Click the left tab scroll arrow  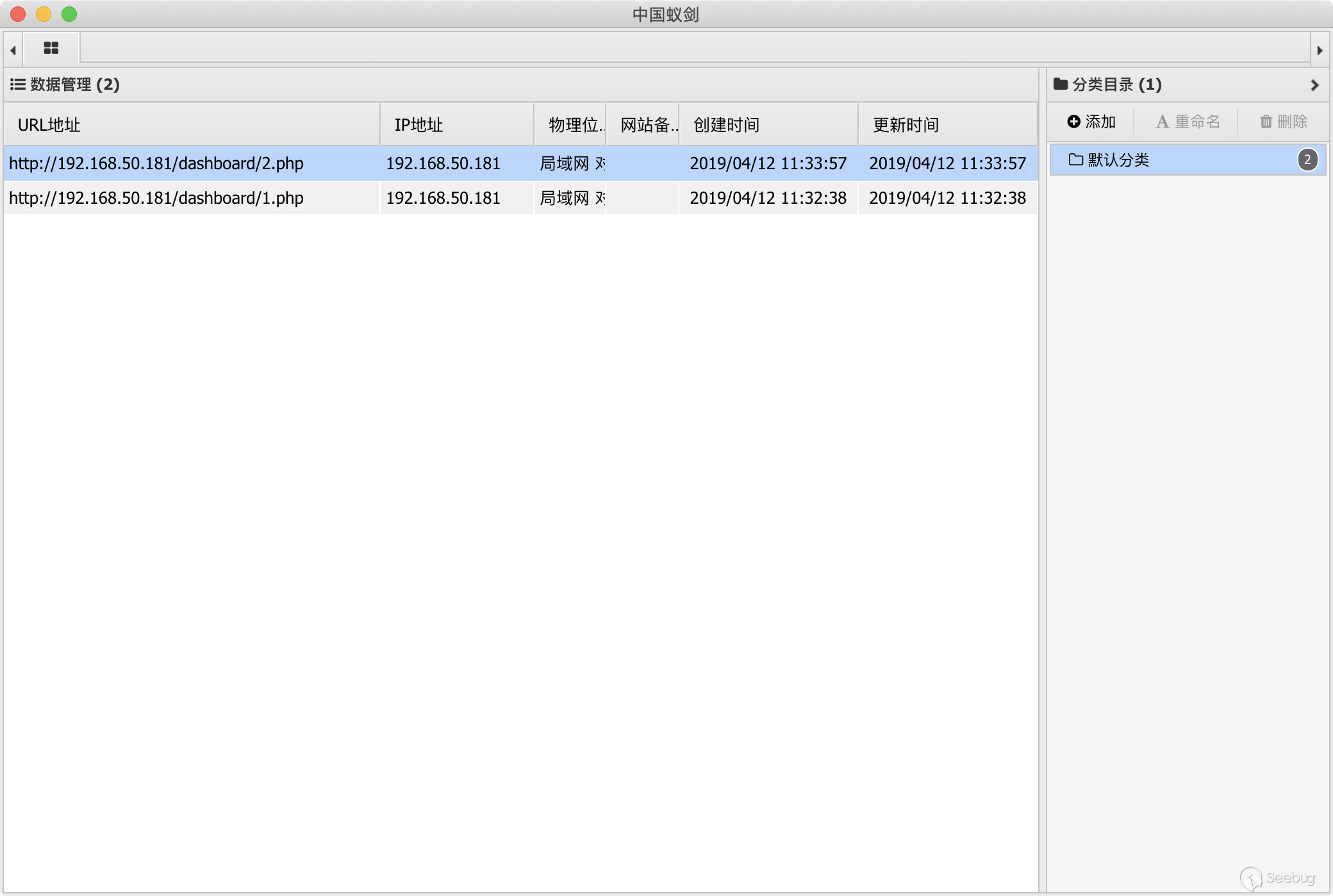tap(13, 50)
